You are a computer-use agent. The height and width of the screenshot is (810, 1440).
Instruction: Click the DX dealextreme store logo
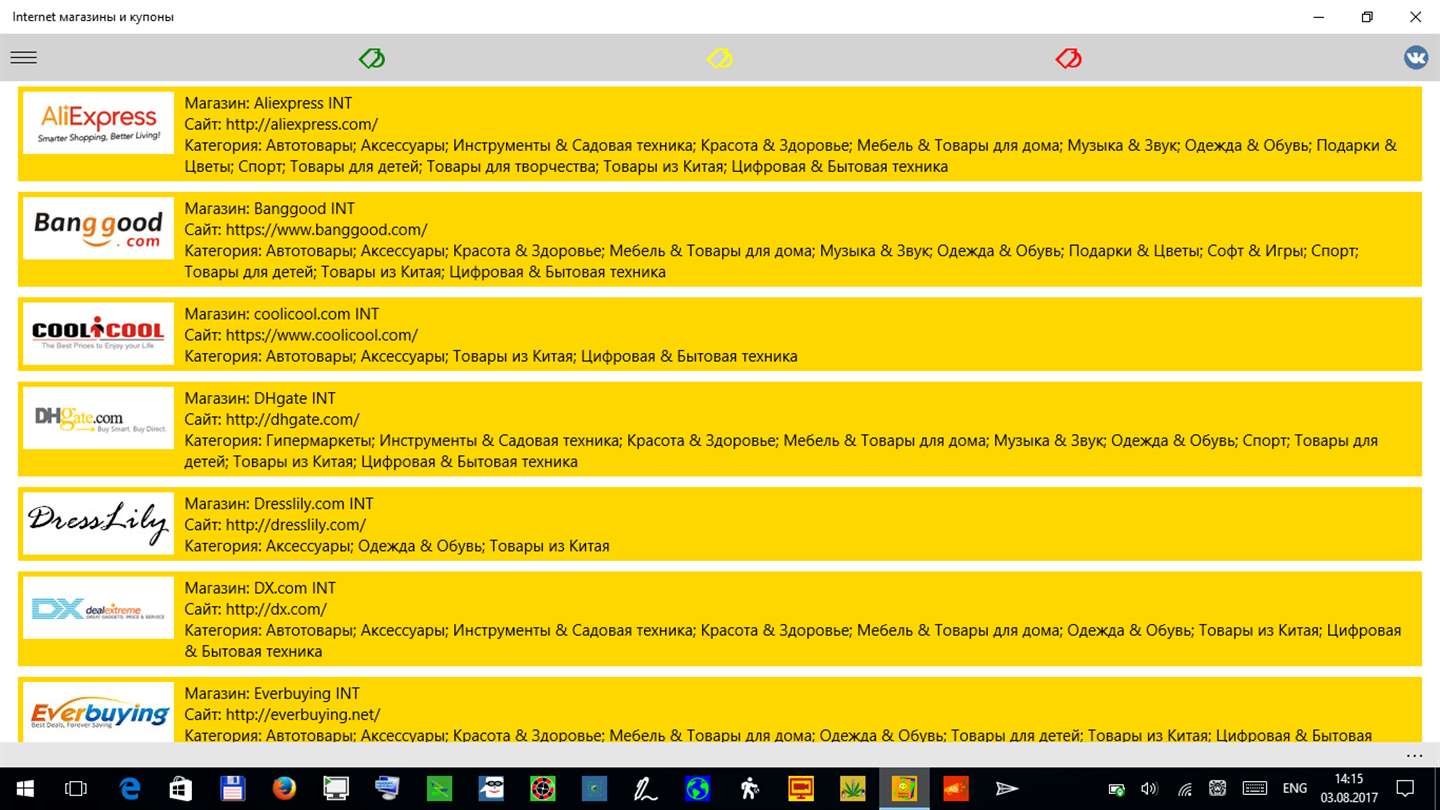click(x=99, y=608)
